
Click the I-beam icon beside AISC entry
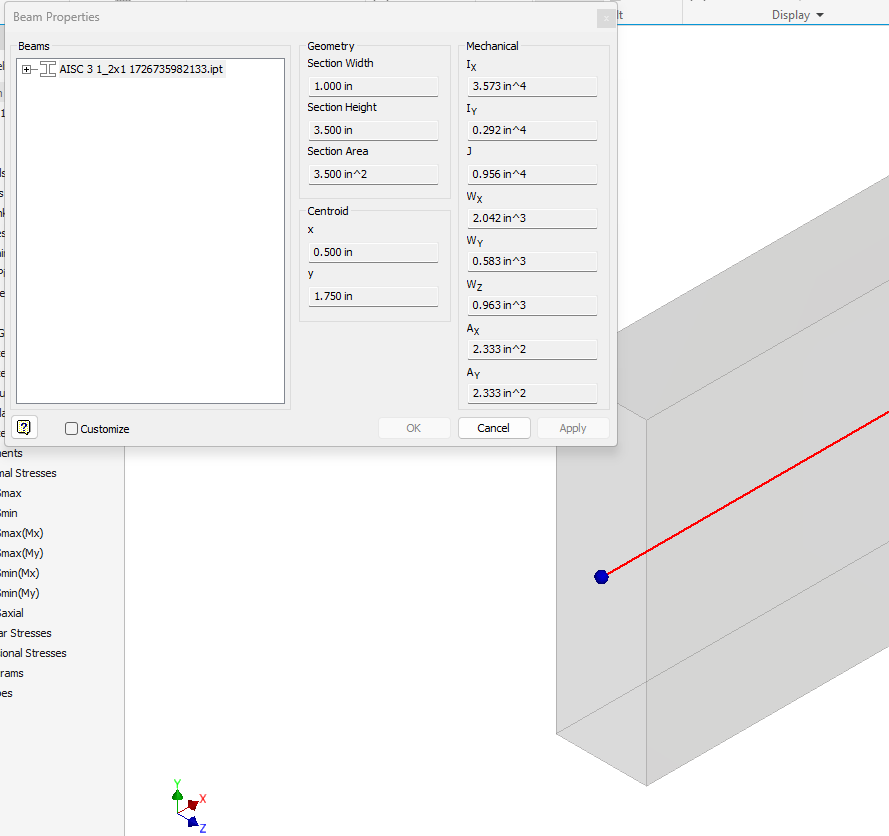pyautogui.click(x=47, y=69)
